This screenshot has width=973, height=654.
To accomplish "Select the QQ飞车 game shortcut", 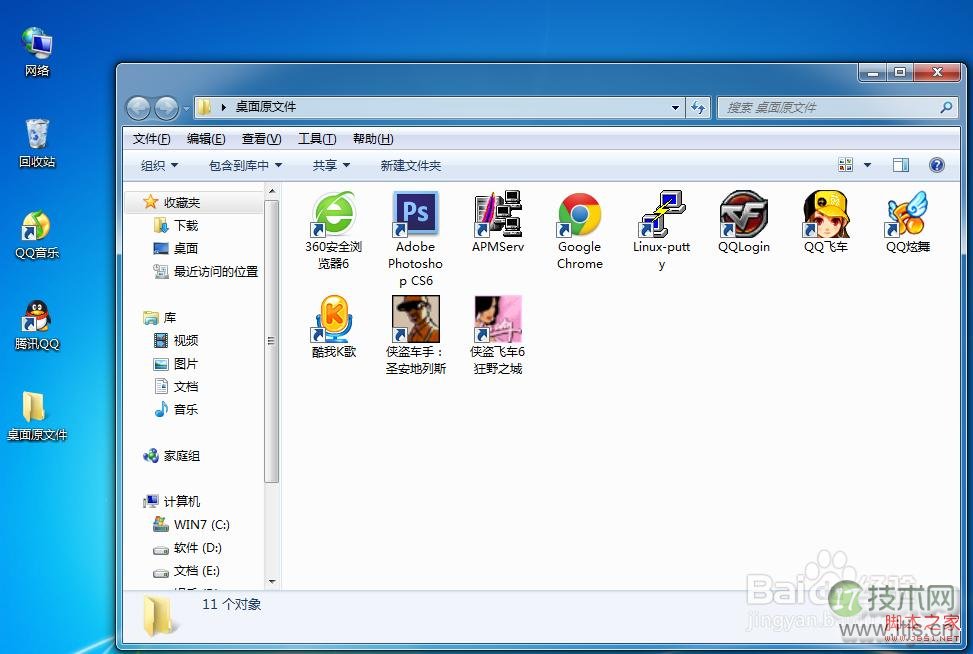I will (x=826, y=214).
